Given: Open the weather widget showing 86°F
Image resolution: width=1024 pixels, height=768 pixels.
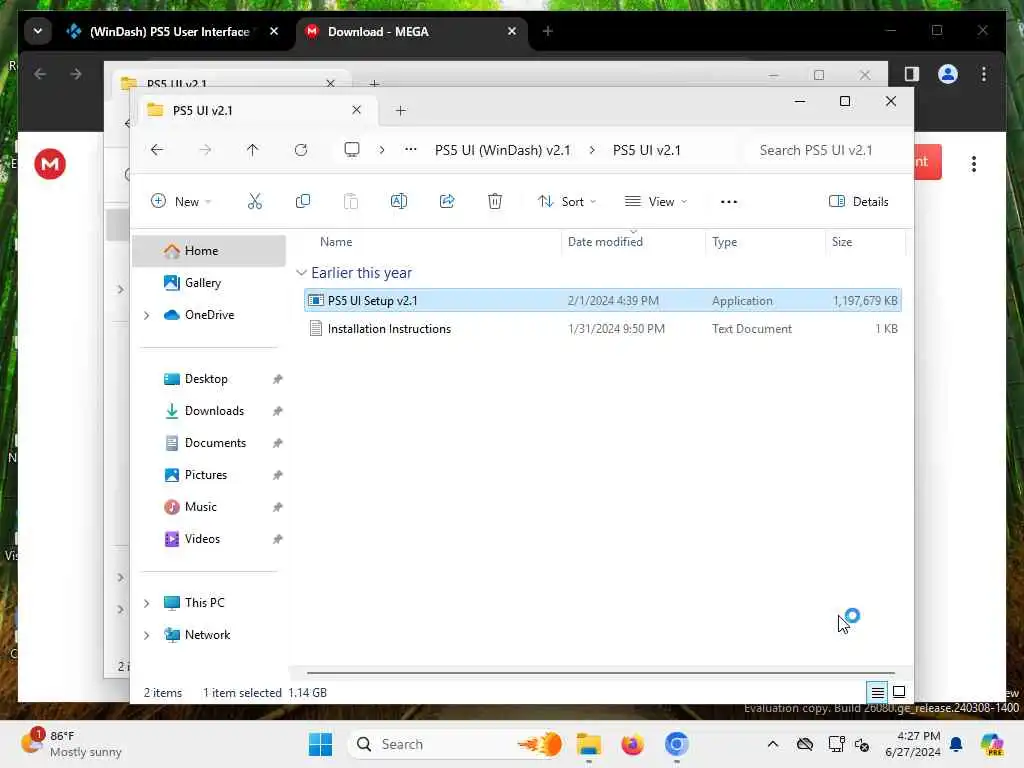Looking at the screenshot, I should tap(71, 744).
